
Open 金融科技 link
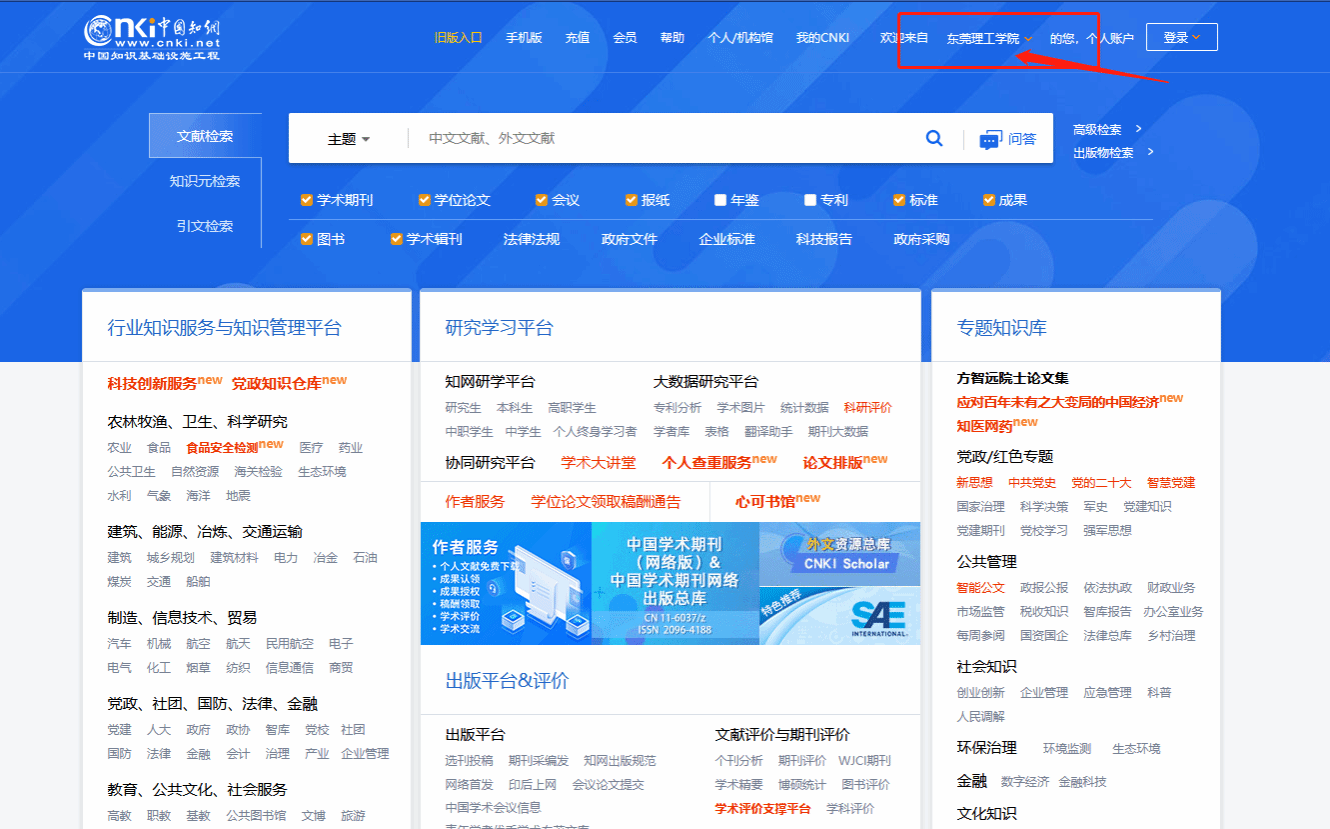1082,782
